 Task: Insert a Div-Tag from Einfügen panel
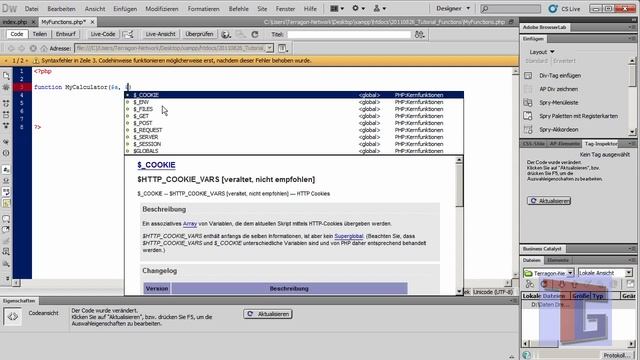[x=560, y=76]
